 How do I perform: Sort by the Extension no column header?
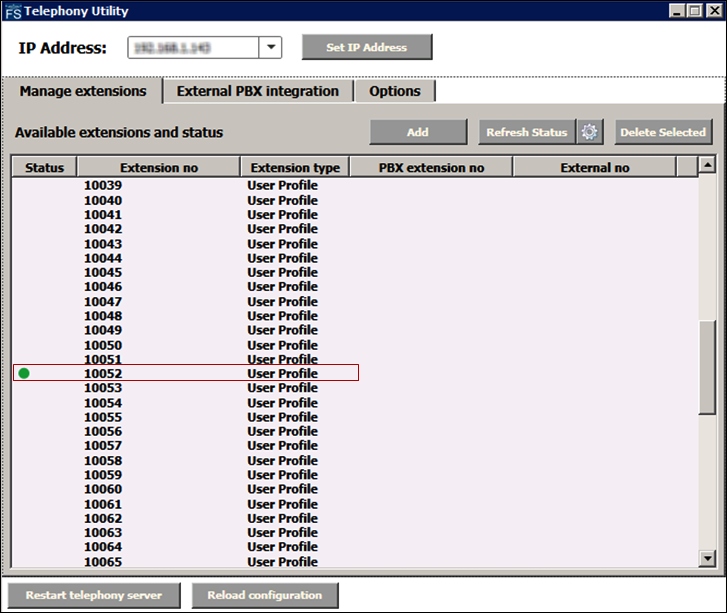pos(158,167)
